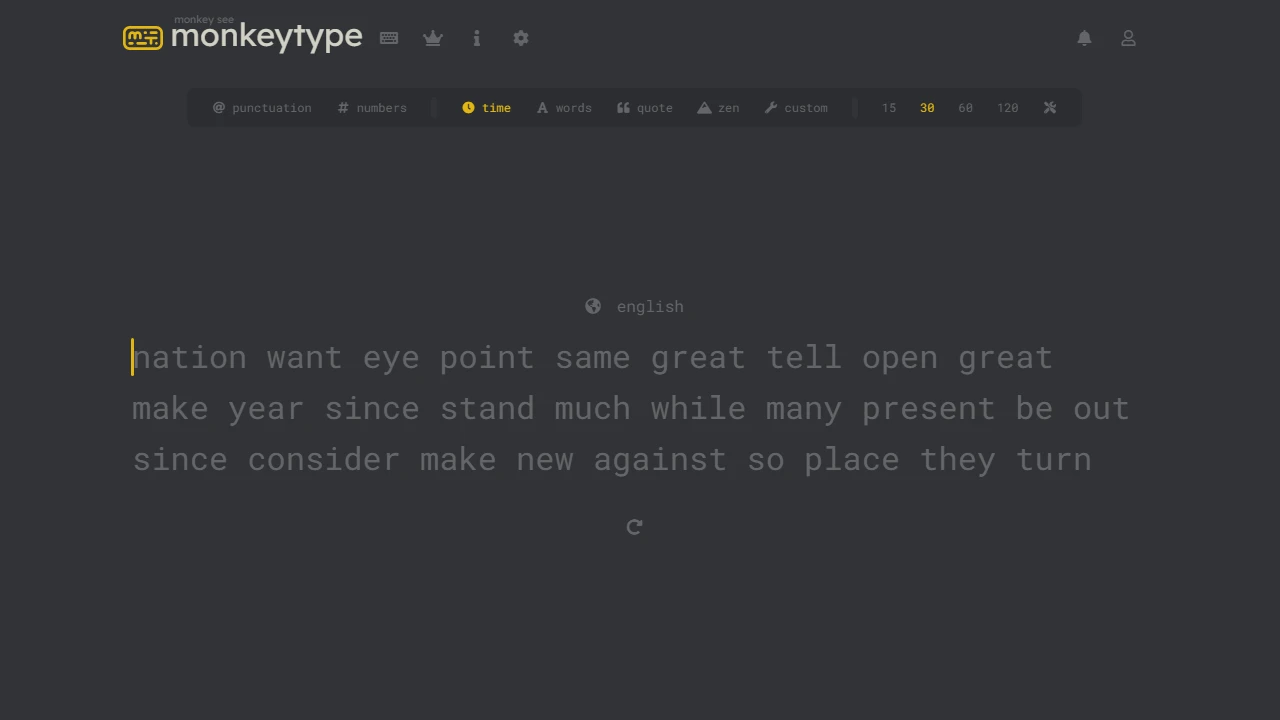Open the notifications bell icon
Image resolution: width=1280 pixels, height=720 pixels.
tap(1084, 38)
